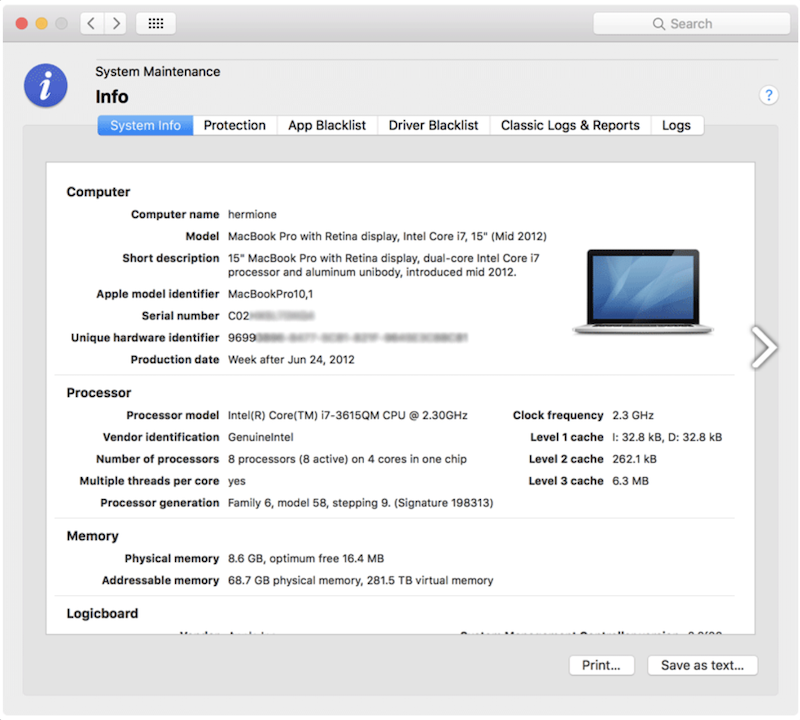This screenshot has width=800, height=720.
Task: Open the show-all preferences grid
Action: point(155,23)
